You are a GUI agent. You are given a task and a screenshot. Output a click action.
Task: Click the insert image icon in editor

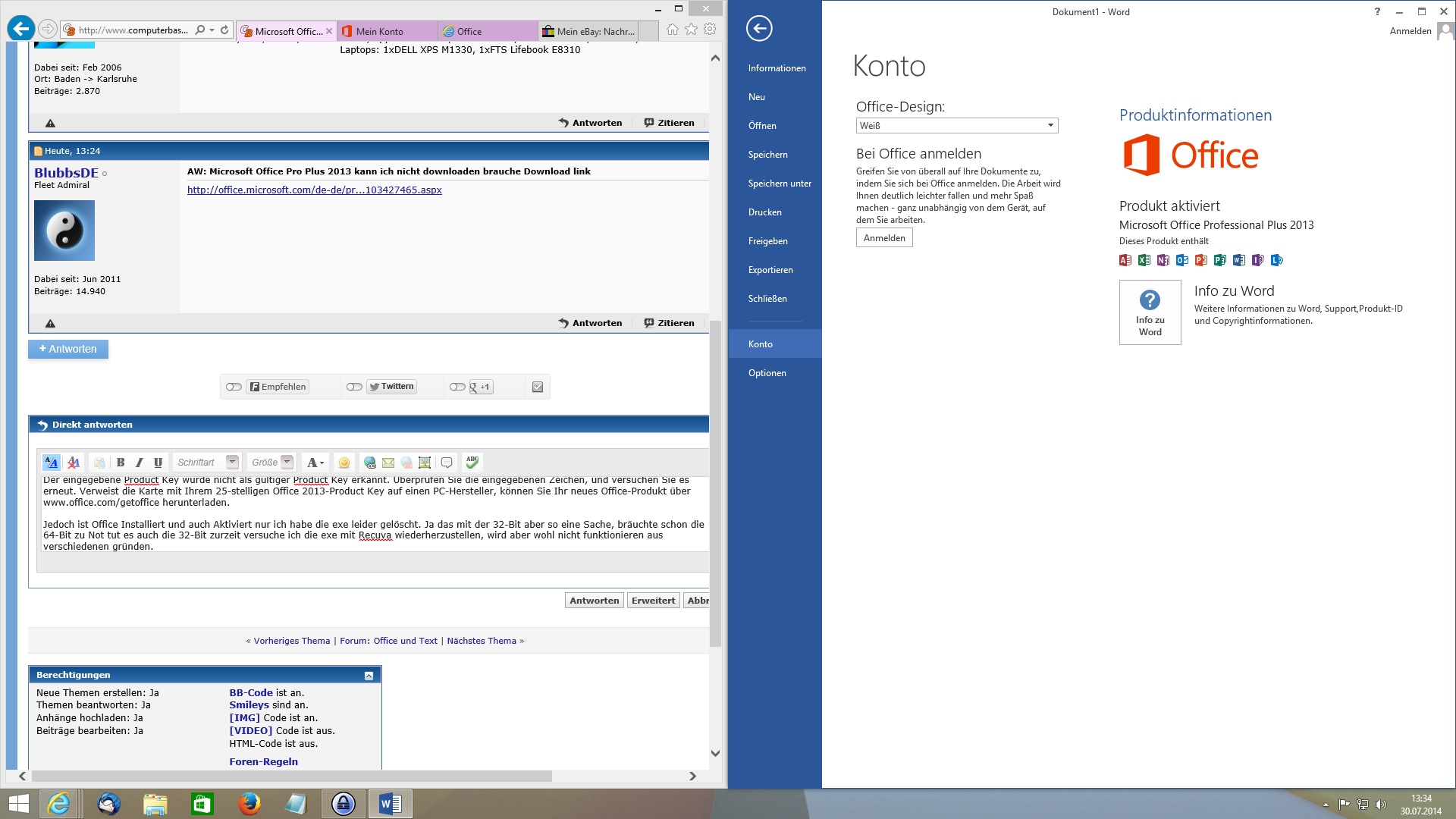coord(425,463)
